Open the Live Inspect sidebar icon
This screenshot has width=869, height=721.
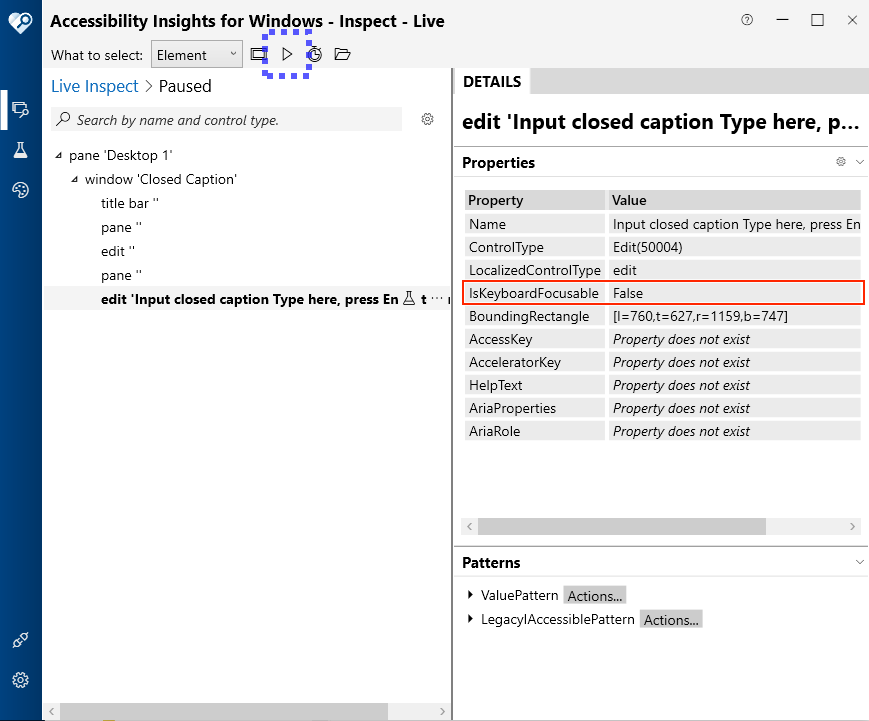pyautogui.click(x=21, y=110)
